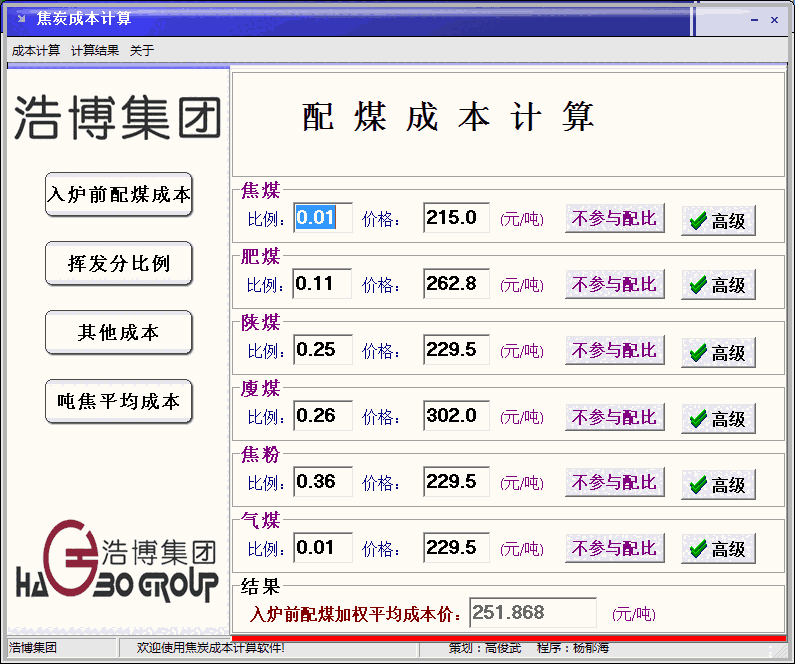This screenshot has width=795, height=664.
Task: Focus the 陕煤 比例 field 0.25
Action: click(323, 350)
